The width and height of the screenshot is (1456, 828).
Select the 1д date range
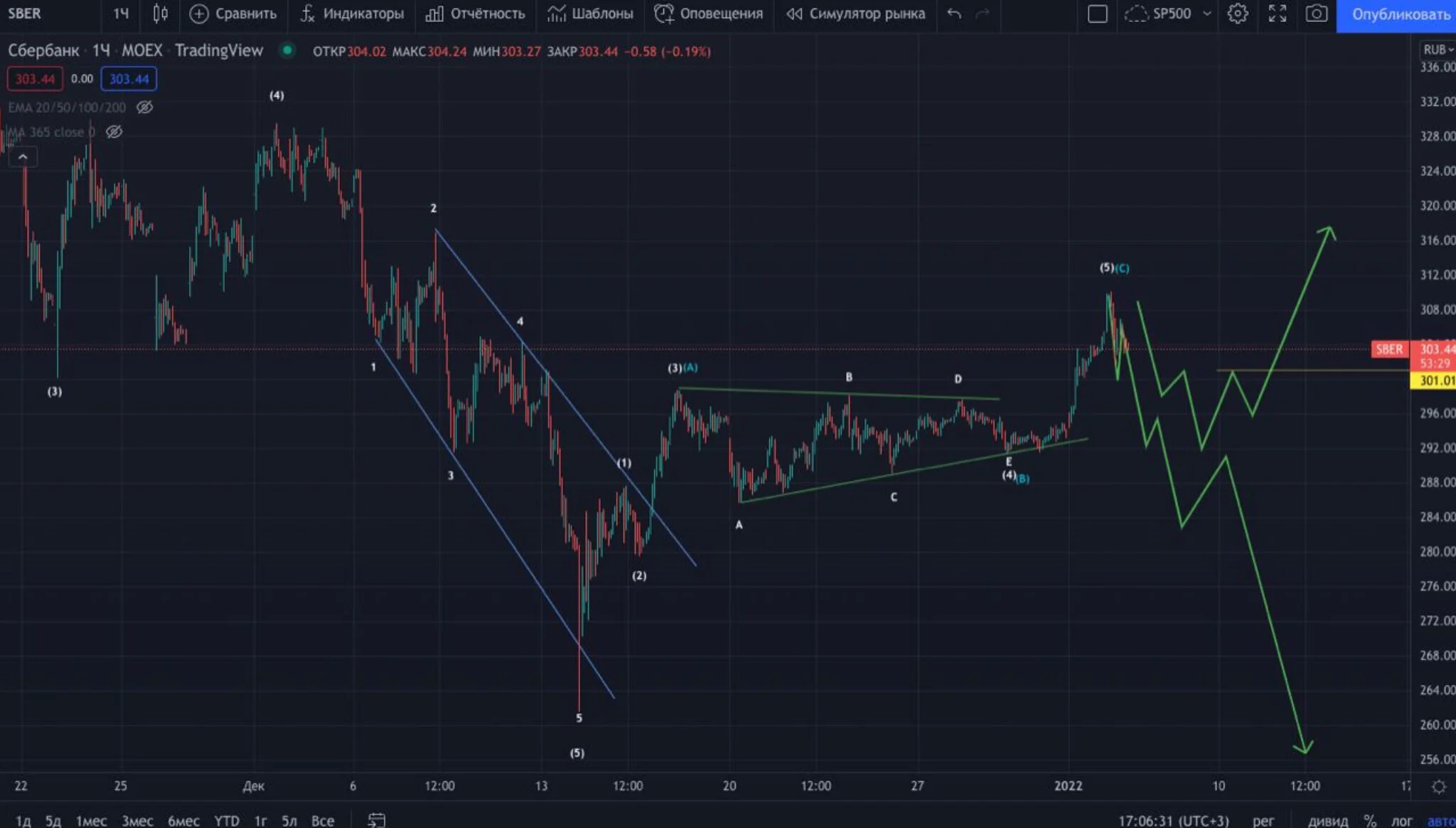point(23,820)
